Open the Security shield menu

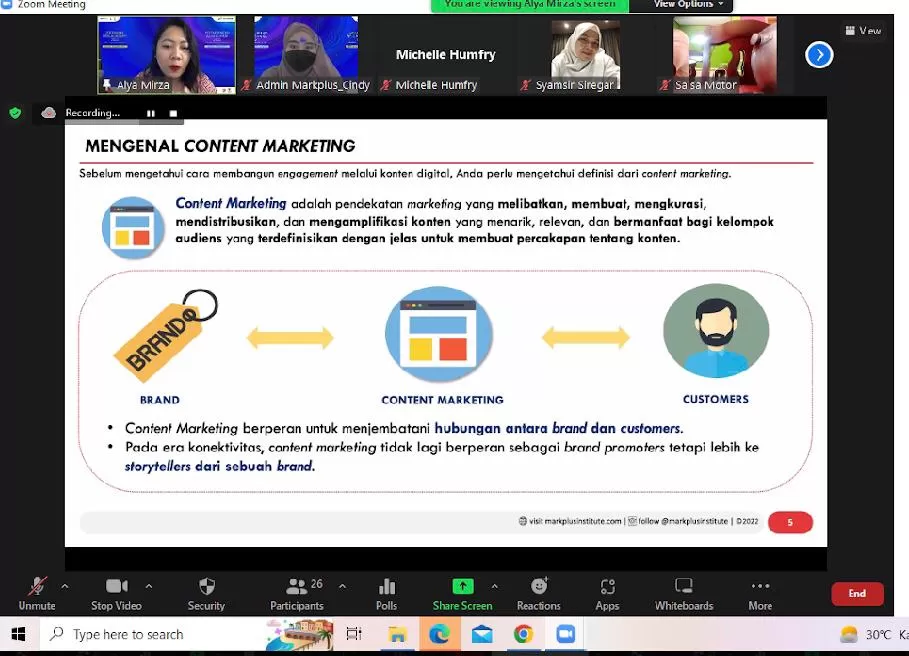206,593
